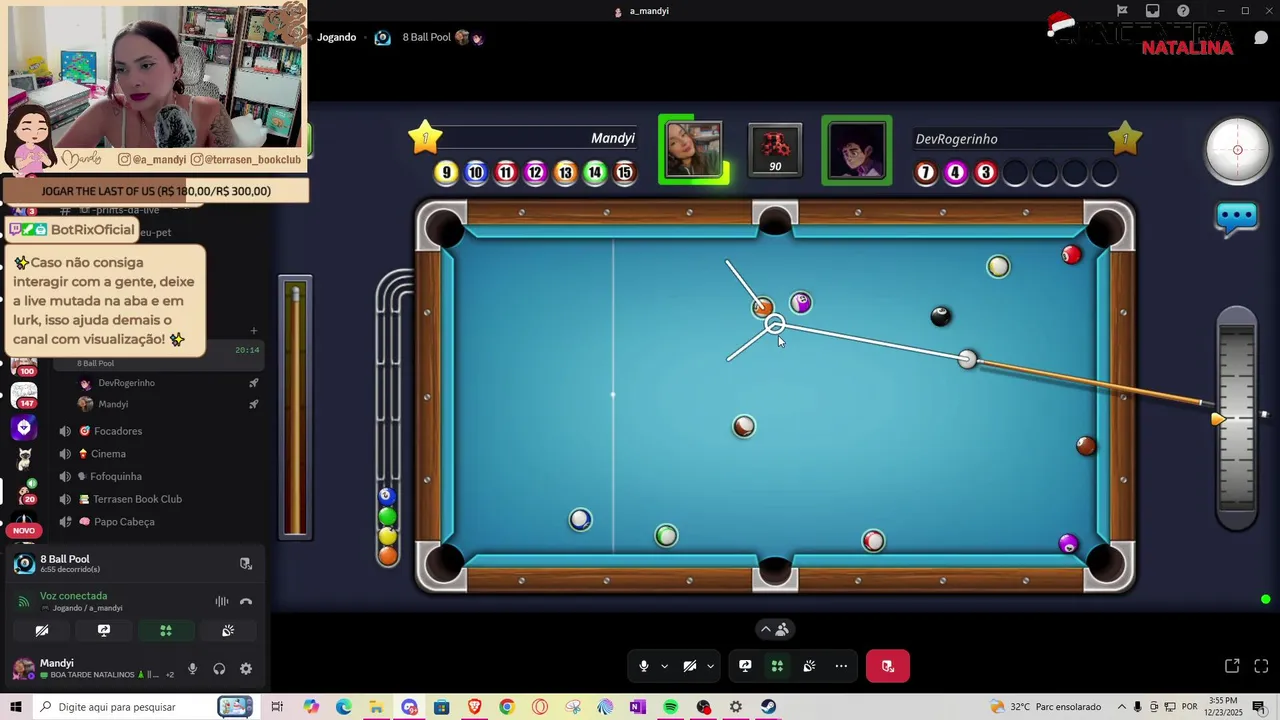The image size is (1280, 720).
Task: Click the 90 coins pot icon
Action: point(775,150)
